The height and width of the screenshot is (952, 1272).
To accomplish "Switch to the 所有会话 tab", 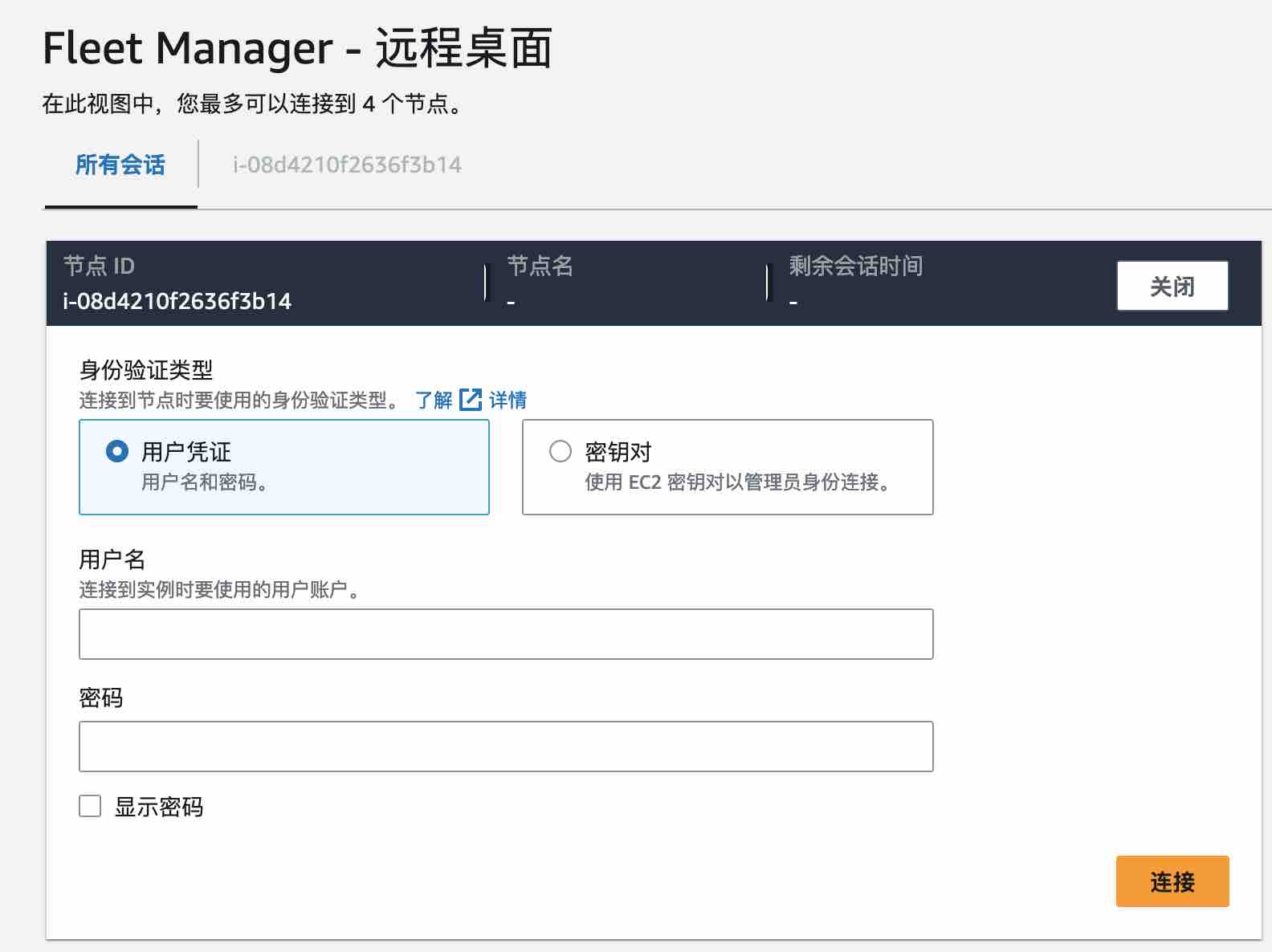I will click(x=120, y=165).
